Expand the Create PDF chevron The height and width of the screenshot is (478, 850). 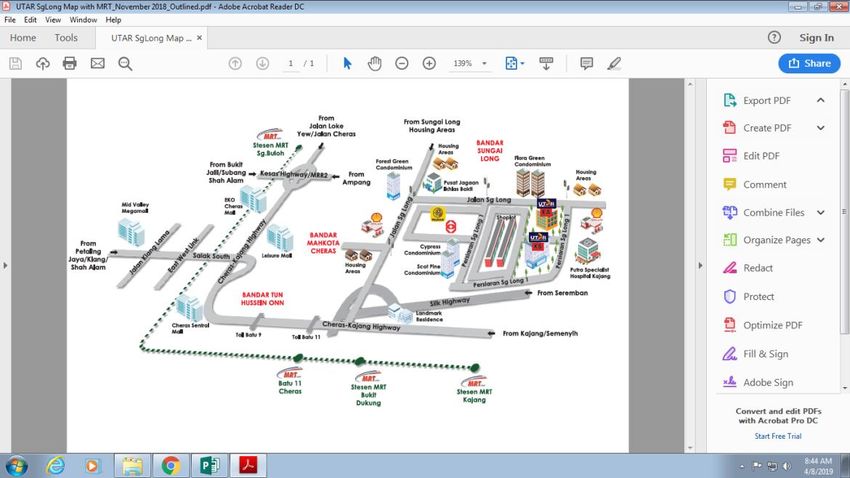click(821, 128)
